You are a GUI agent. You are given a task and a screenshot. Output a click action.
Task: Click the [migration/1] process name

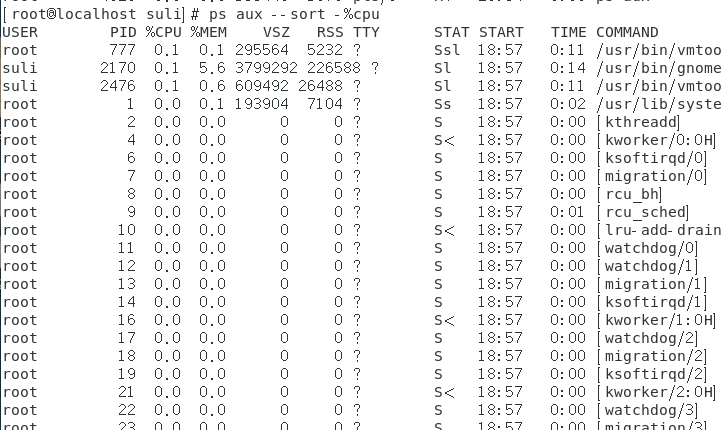tap(652, 284)
